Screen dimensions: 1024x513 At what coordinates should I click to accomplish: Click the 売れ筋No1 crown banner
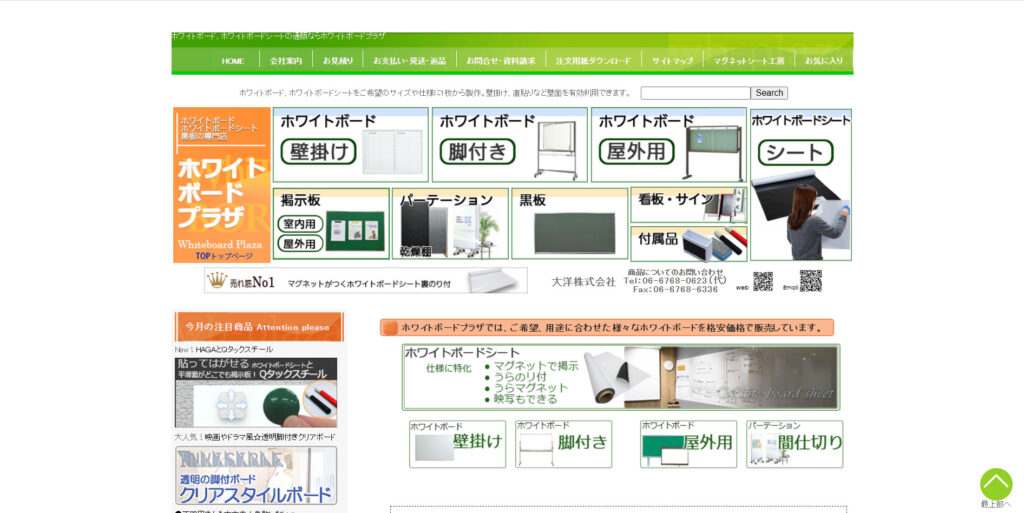point(366,281)
